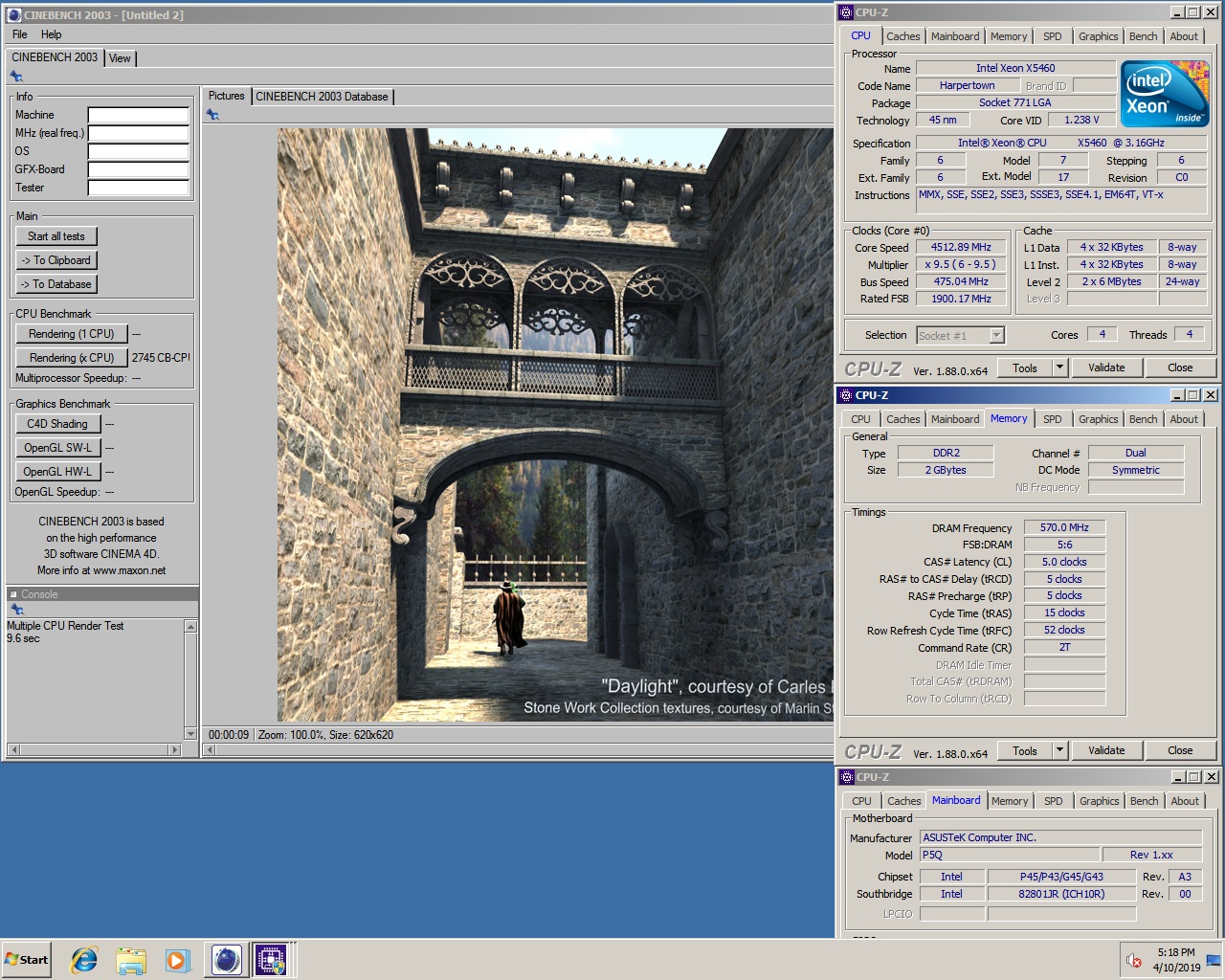Switch to CPU-Z taskbar button
The height and width of the screenshot is (980, 1225).
tap(272, 959)
